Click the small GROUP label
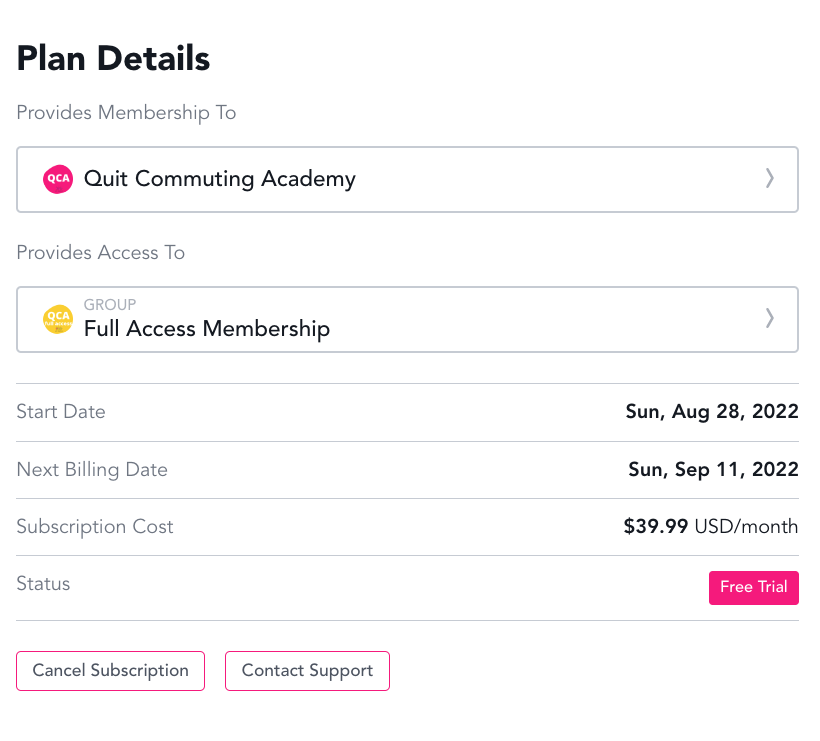This screenshot has height=741, width=820. coord(110,304)
